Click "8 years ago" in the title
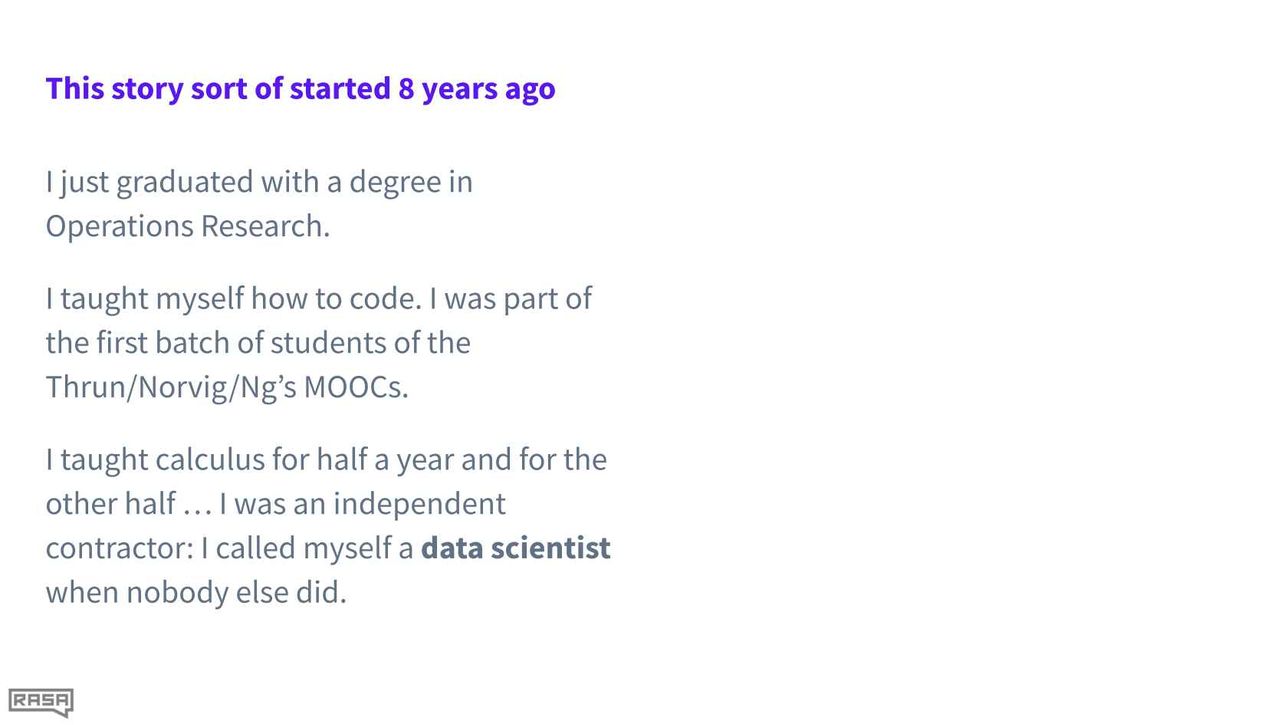This screenshot has width=1288, height=725. [x=477, y=89]
